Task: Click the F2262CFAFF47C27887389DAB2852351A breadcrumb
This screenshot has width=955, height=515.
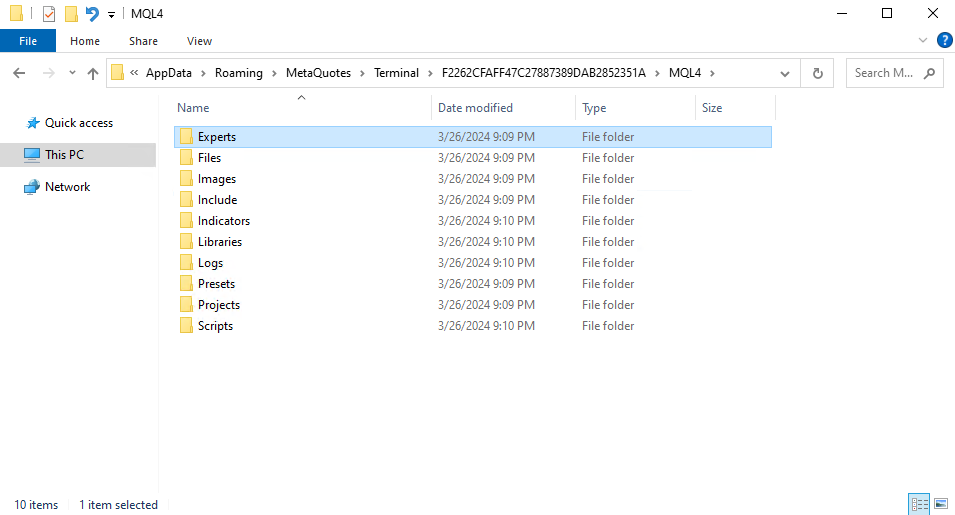Action: point(544,72)
